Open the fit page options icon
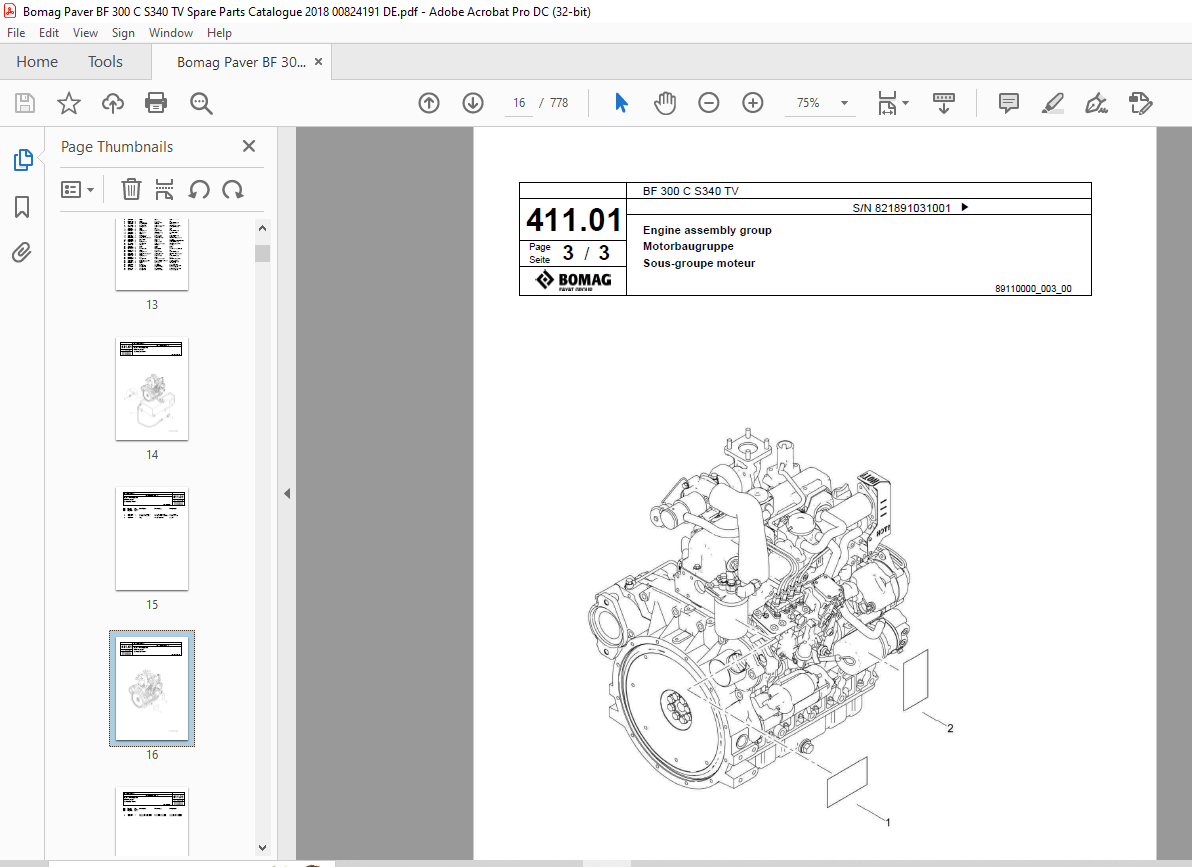 pos(887,103)
